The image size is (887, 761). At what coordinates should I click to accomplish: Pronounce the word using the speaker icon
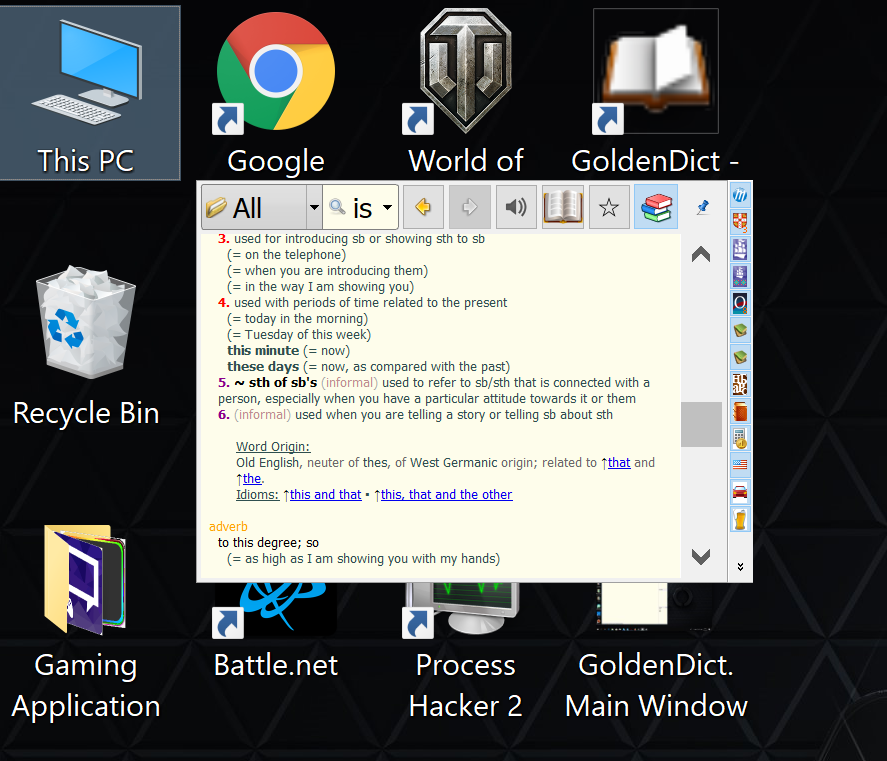pos(516,207)
